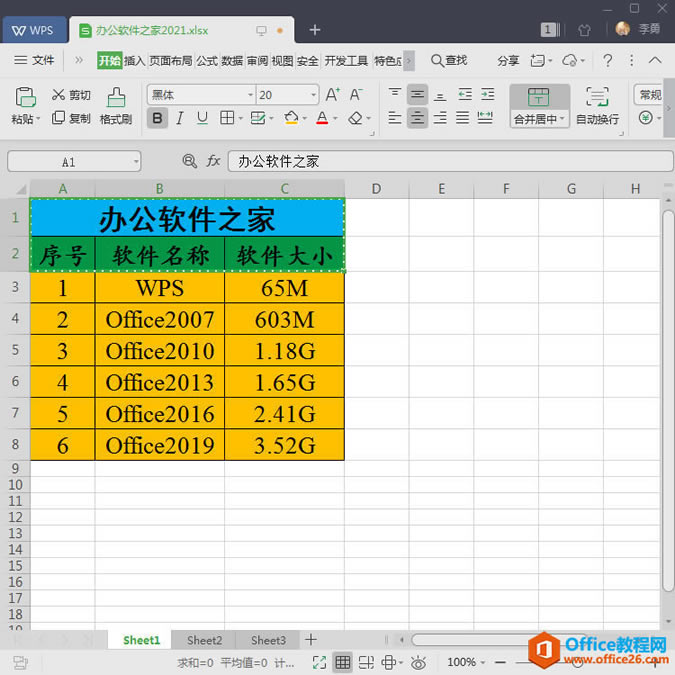Apply underline formatting

click(x=202, y=118)
